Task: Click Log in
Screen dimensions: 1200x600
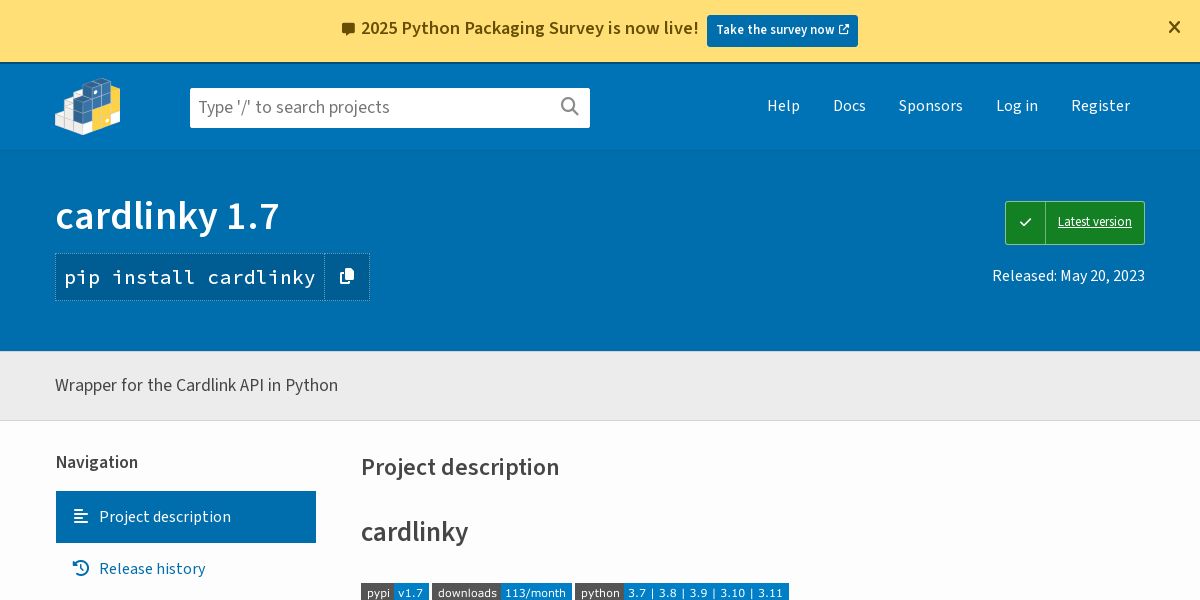Action: (x=1016, y=106)
